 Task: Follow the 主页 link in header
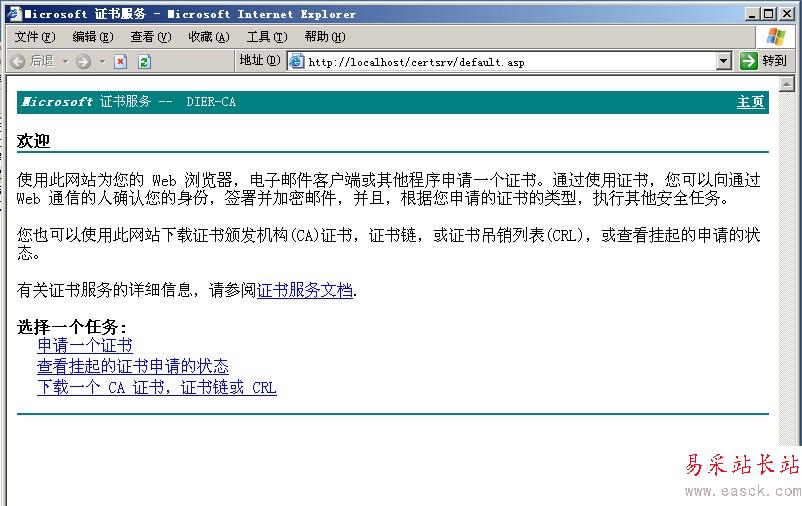point(750,102)
